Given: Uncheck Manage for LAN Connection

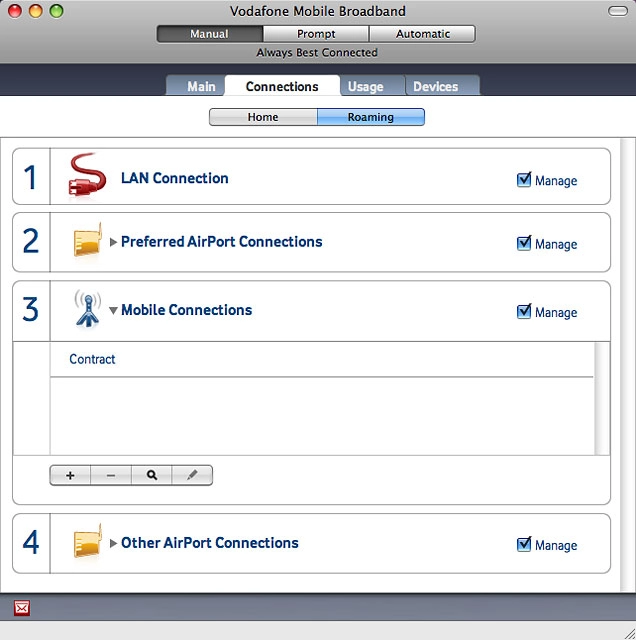Looking at the screenshot, I should pos(524,180).
